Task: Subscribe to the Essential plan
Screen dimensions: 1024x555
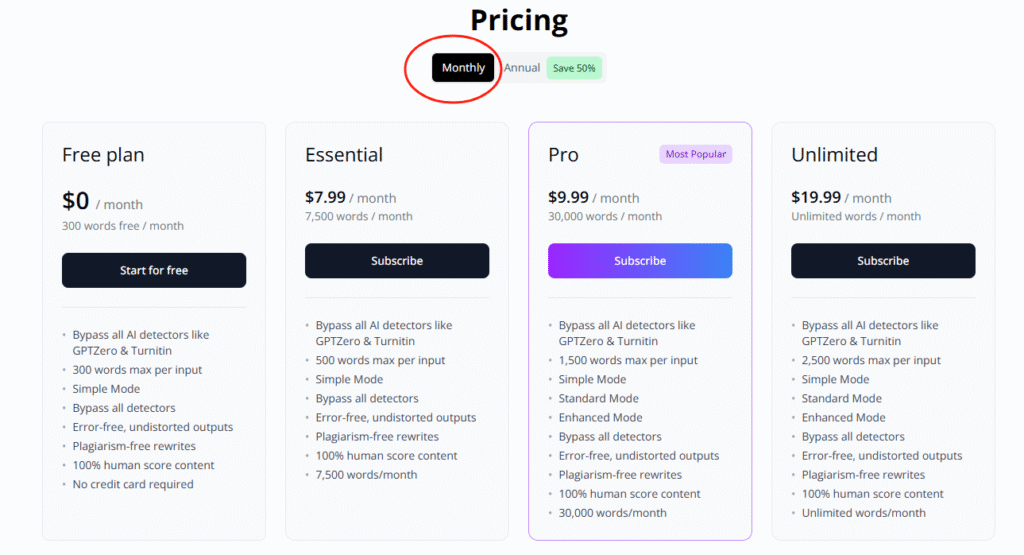Action: click(397, 261)
